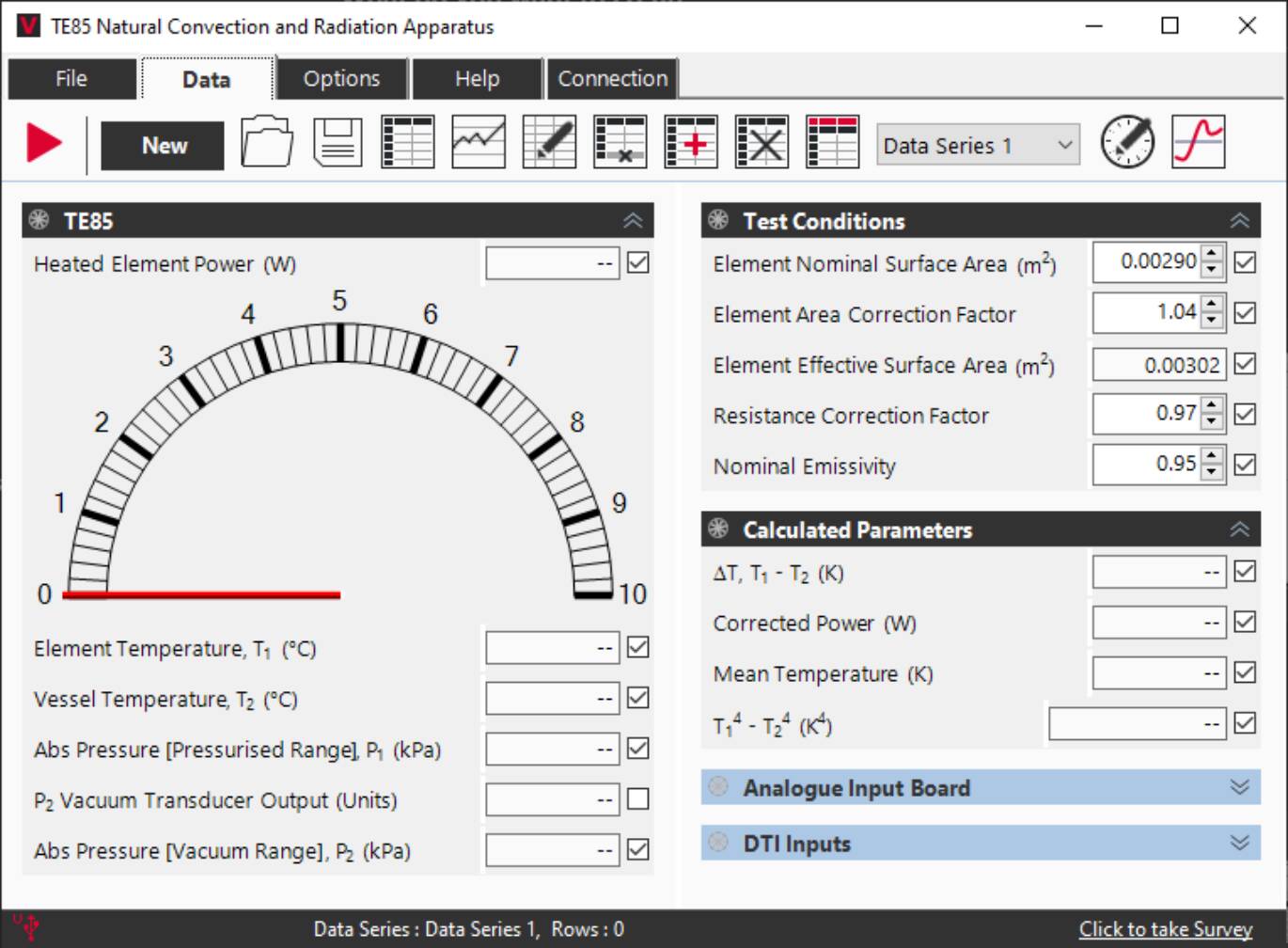Increase the Resistance Correction Factor value

(1212, 405)
